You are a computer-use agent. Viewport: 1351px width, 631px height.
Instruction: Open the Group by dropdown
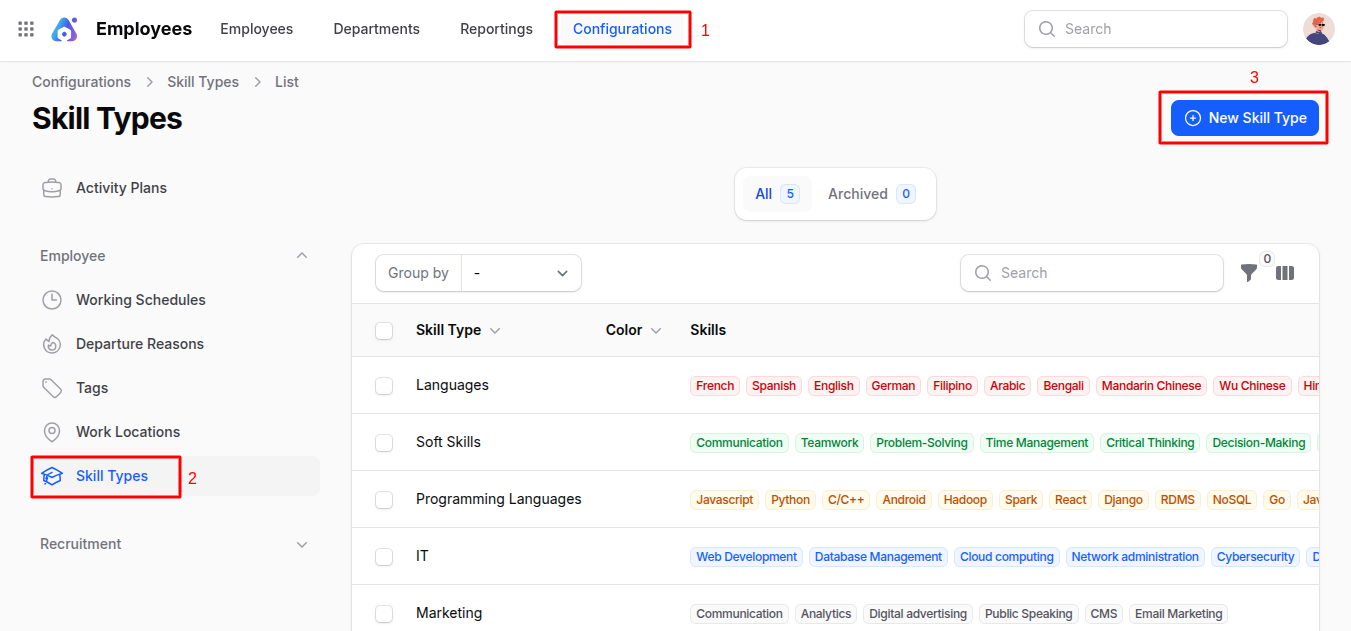tap(521, 273)
